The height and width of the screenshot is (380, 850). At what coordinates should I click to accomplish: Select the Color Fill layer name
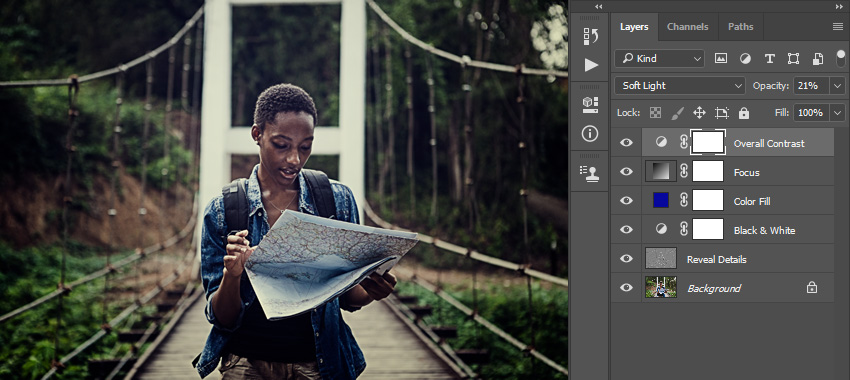(x=752, y=201)
